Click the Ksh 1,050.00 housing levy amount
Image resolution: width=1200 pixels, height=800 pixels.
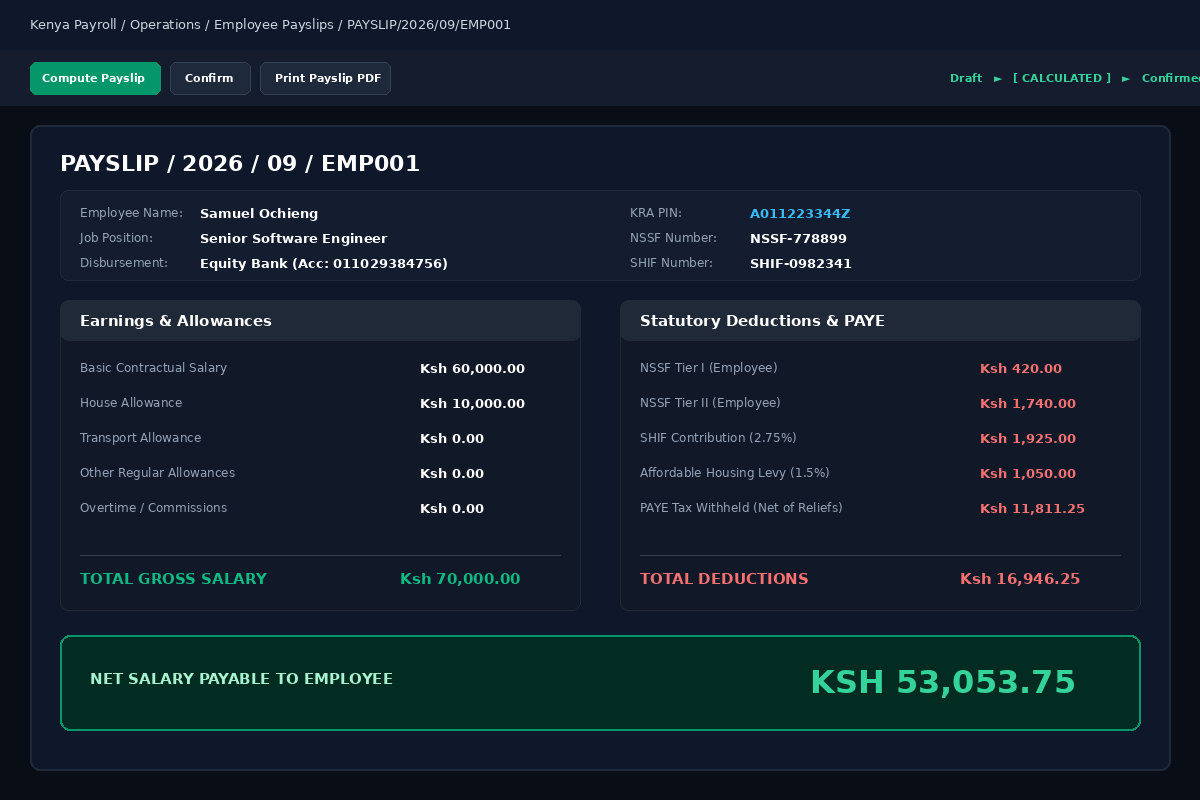tap(1028, 474)
